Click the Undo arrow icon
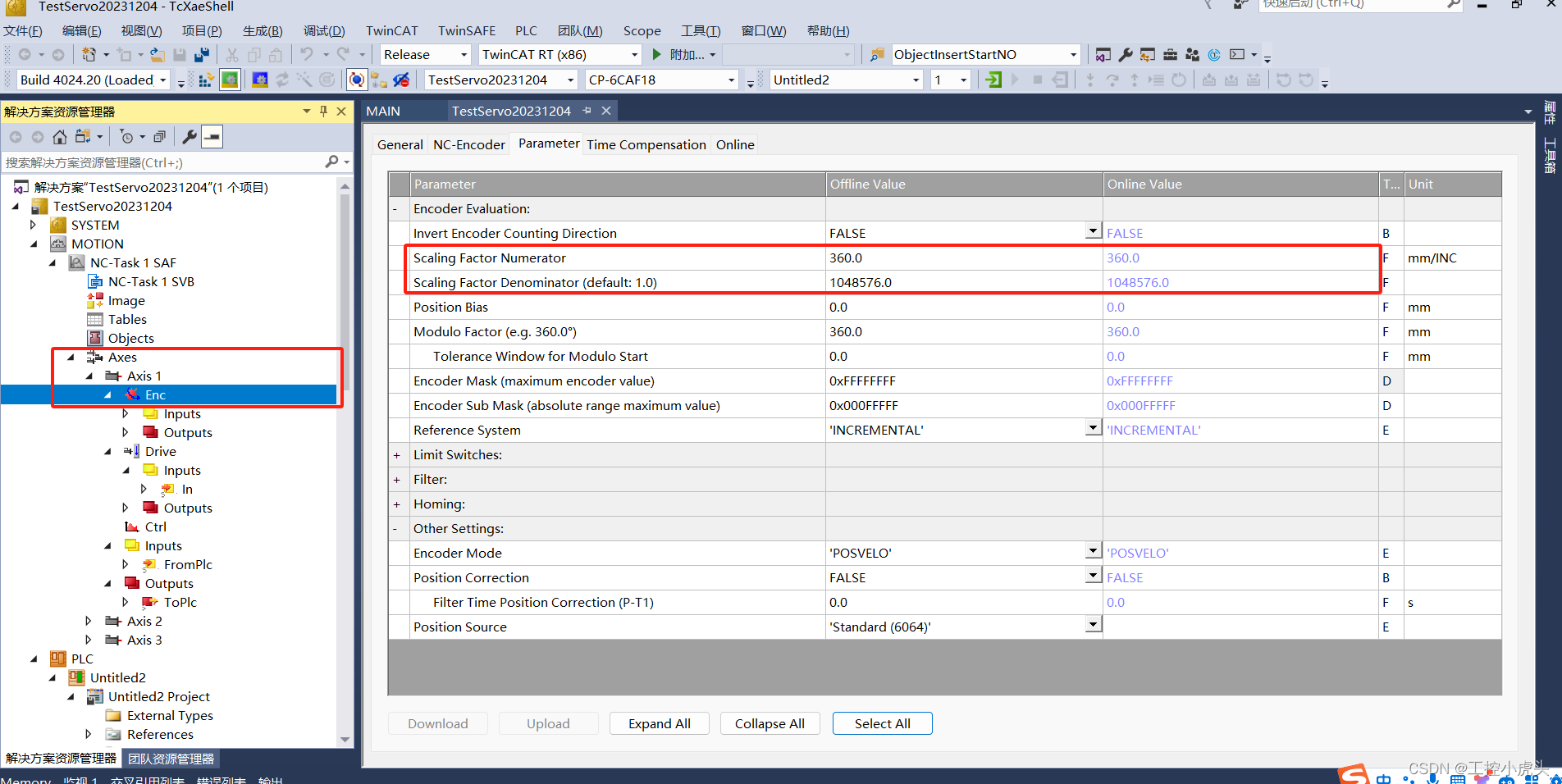Screen dimensions: 1562x784 [x=306, y=55]
